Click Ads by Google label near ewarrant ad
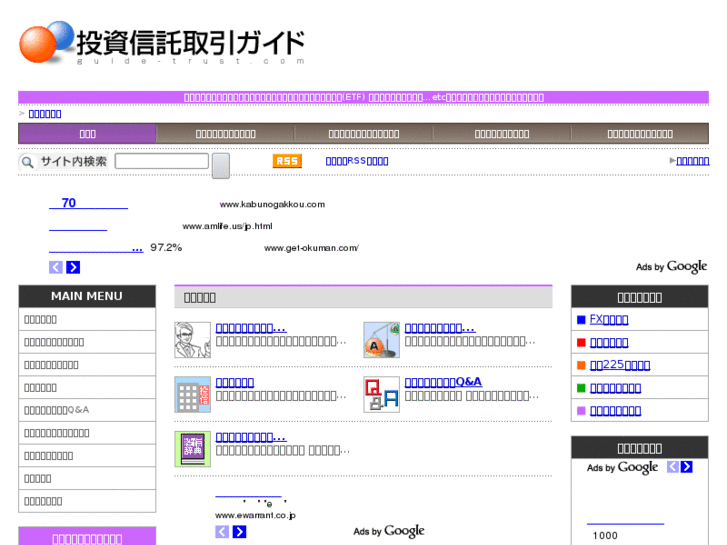Screen dimensions: 727x545 coord(389,531)
